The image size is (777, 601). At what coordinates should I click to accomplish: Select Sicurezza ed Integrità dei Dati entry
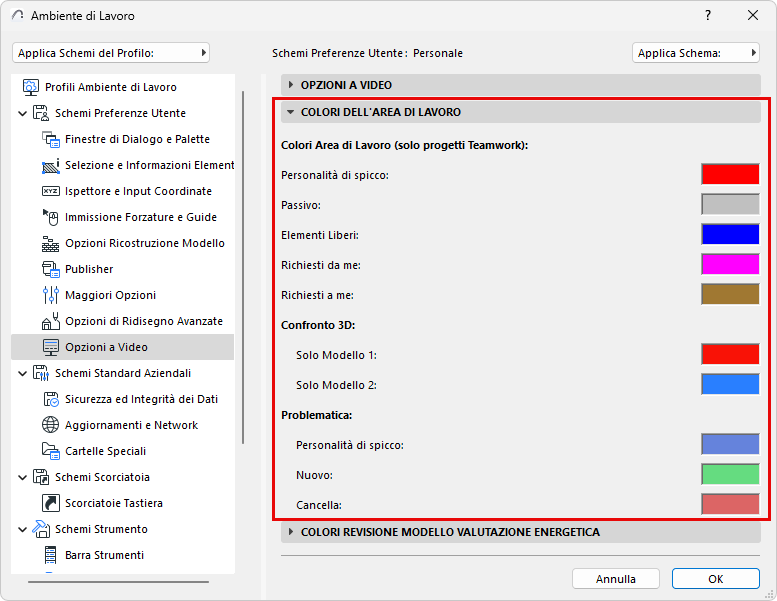click(141, 399)
